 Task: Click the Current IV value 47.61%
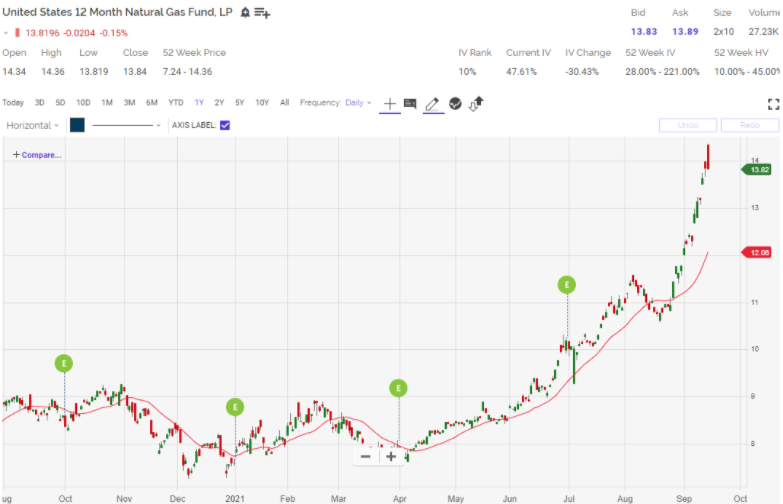521,71
